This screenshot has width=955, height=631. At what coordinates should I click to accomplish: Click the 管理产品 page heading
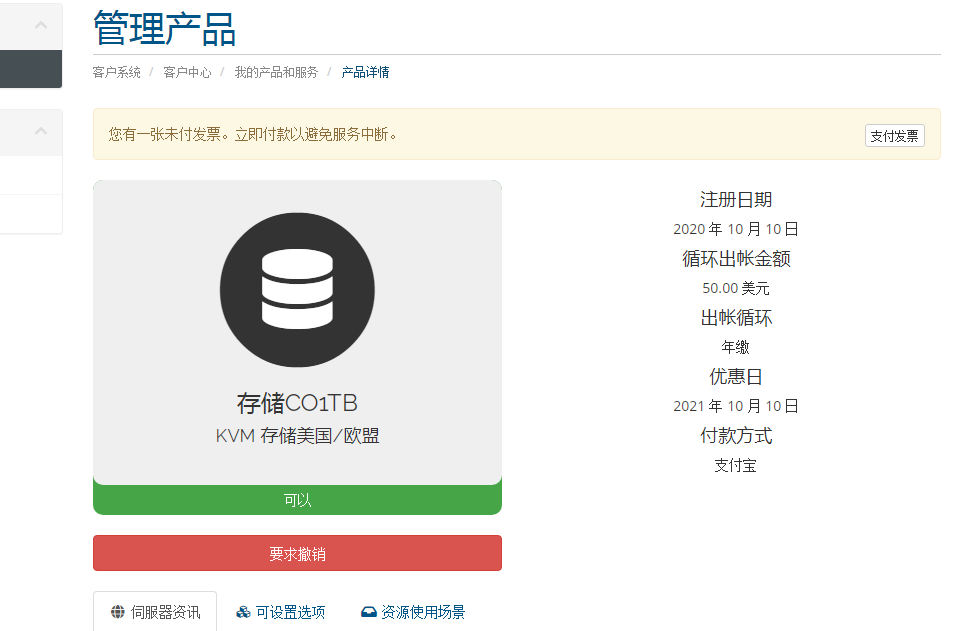click(164, 29)
